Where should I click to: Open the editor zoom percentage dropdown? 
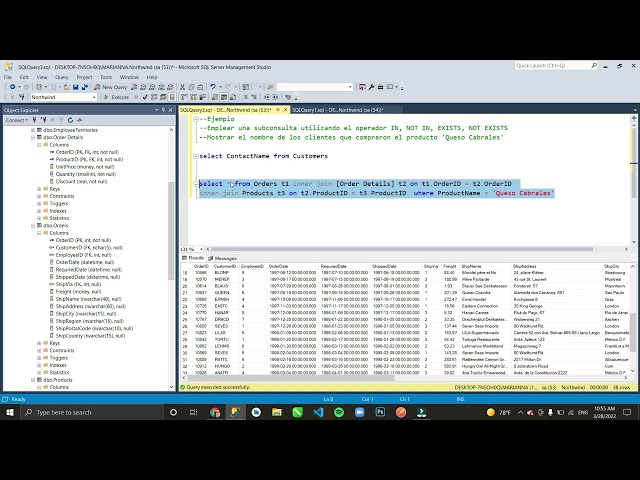coord(201,249)
